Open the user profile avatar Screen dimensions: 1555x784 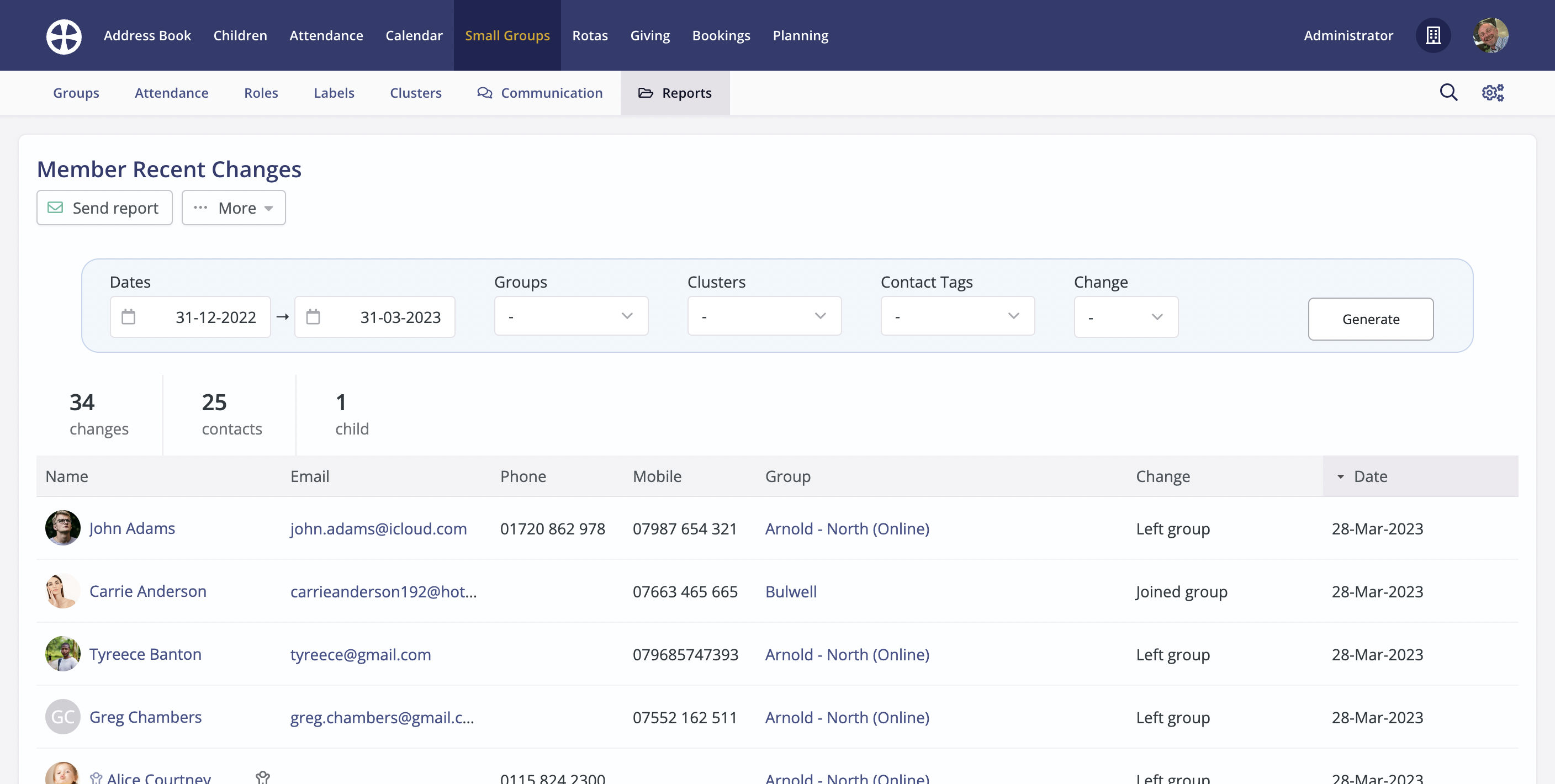pos(1490,35)
